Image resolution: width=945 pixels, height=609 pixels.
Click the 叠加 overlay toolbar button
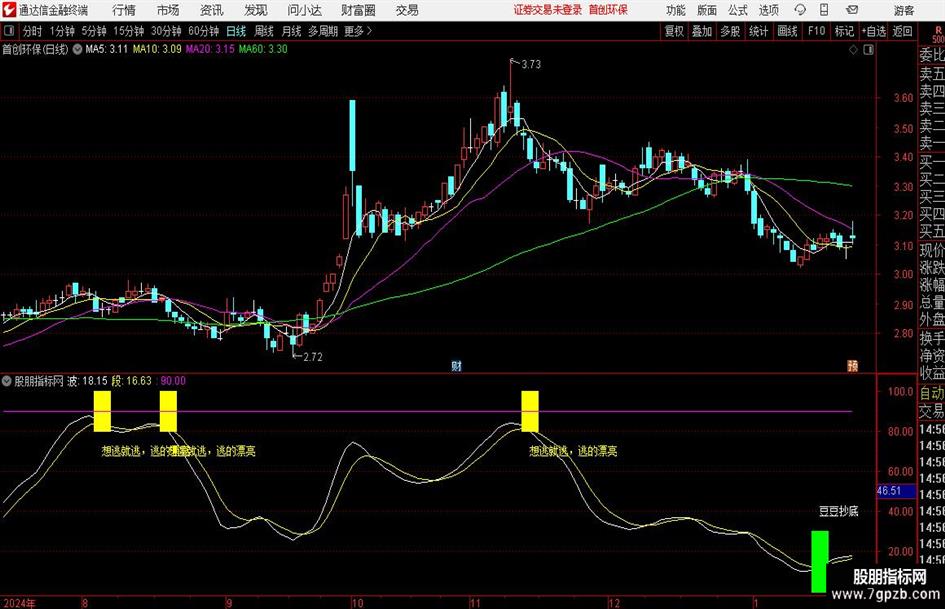[702, 31]
